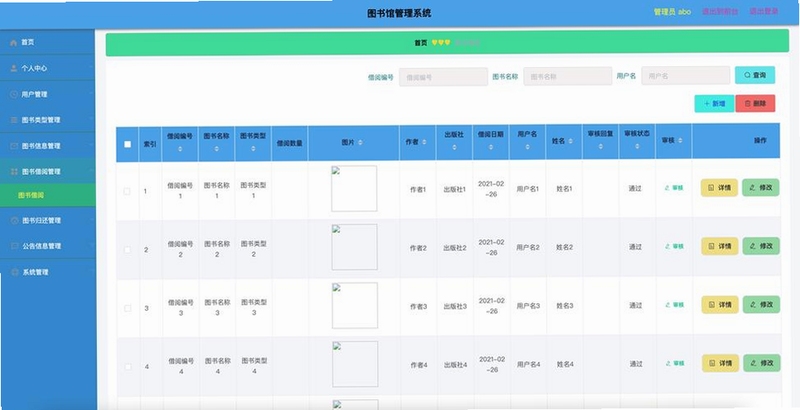The width and height of the screenshot is (800, 410).
Task: Click sort arrows beside 作者 header
Action: (x=424, y=142)
